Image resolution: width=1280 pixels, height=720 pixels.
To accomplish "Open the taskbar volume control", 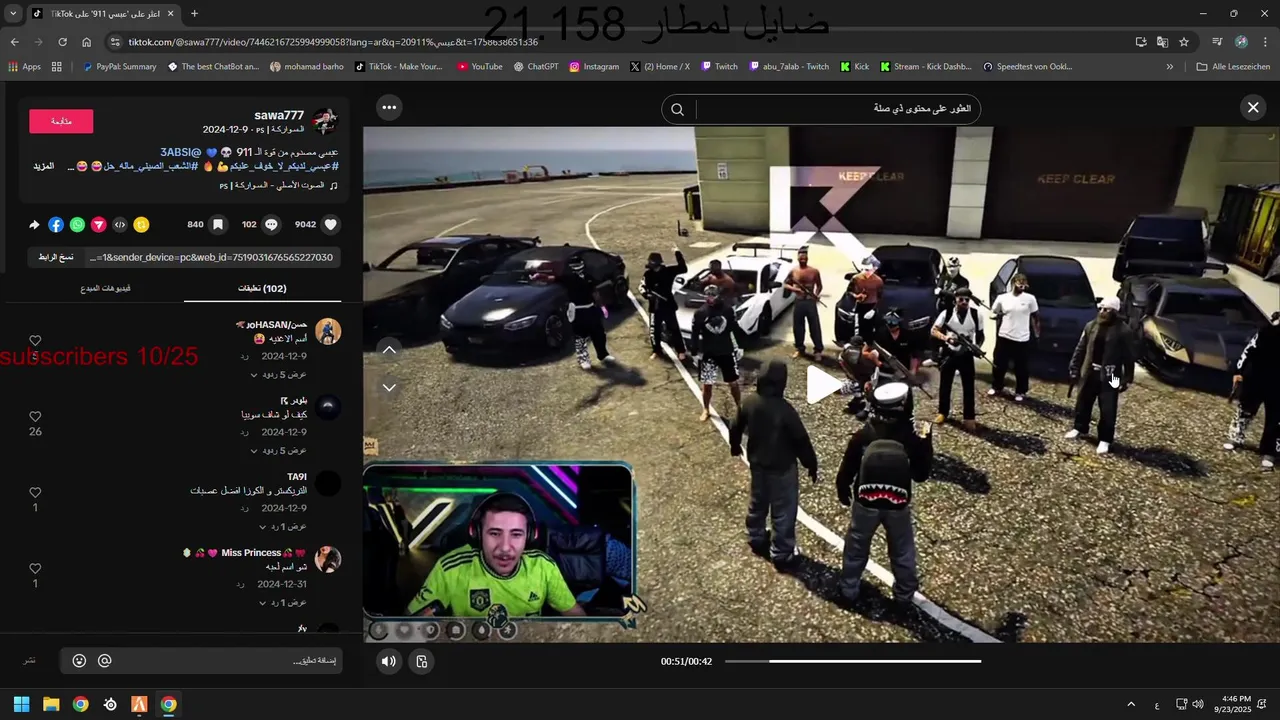I will click(1198, 704).
